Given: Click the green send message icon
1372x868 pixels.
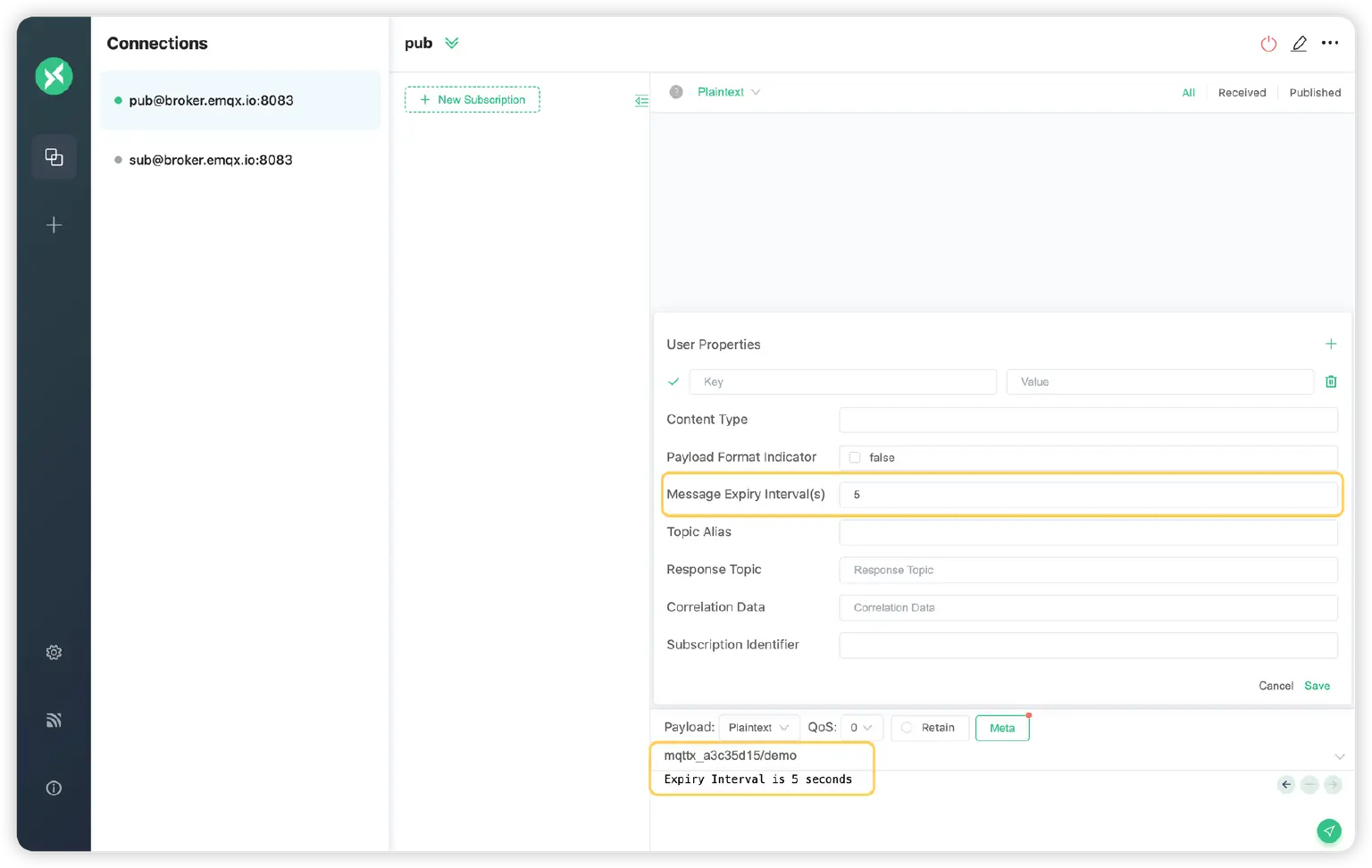Looking at the screenshot, I should click(x=1329, y=830).
